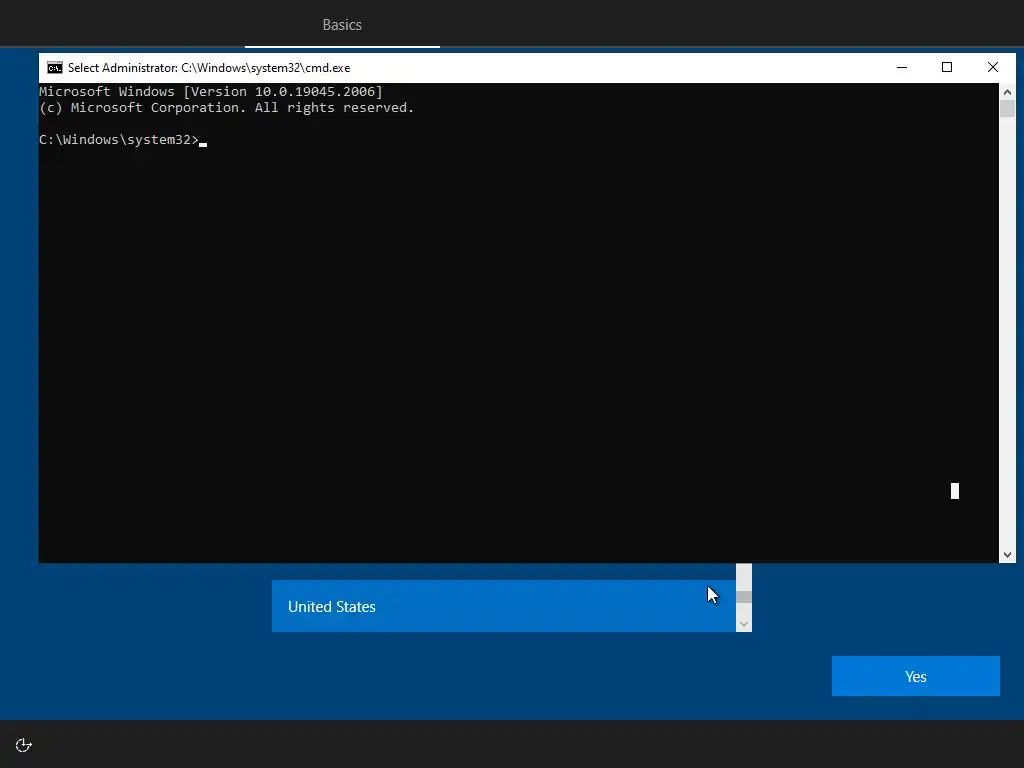Screen dimensions: 1024x768
Task: Close the cmd.exe window
Action: click(x=993, y=67)
